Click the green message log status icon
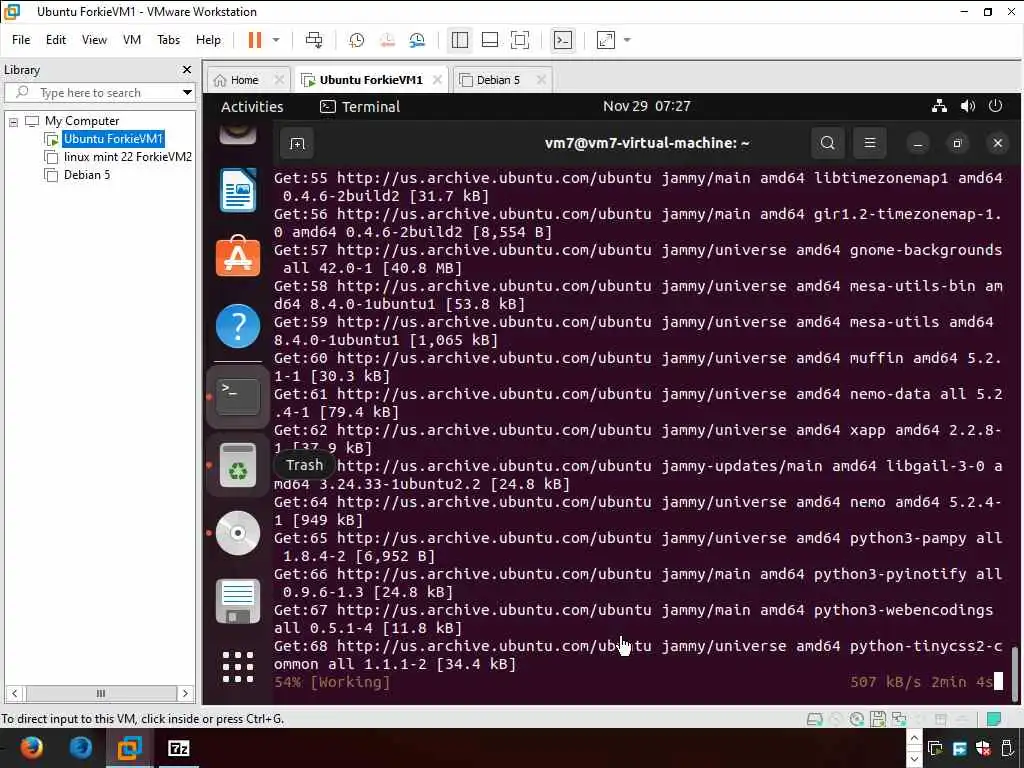The height and width of the screenshot is (768, 1024). 994,720
